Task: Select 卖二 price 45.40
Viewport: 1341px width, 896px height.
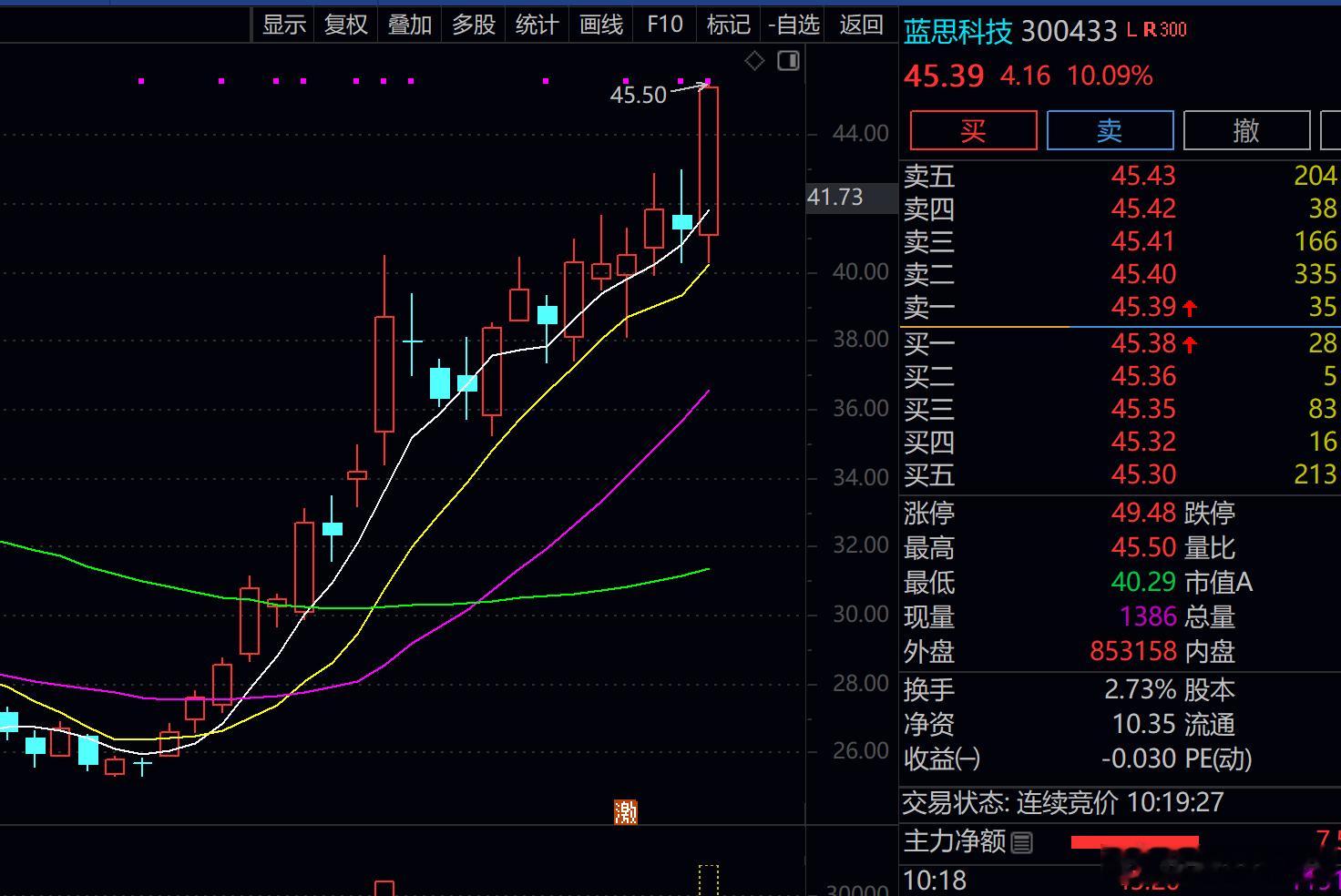Action: 1143,274
